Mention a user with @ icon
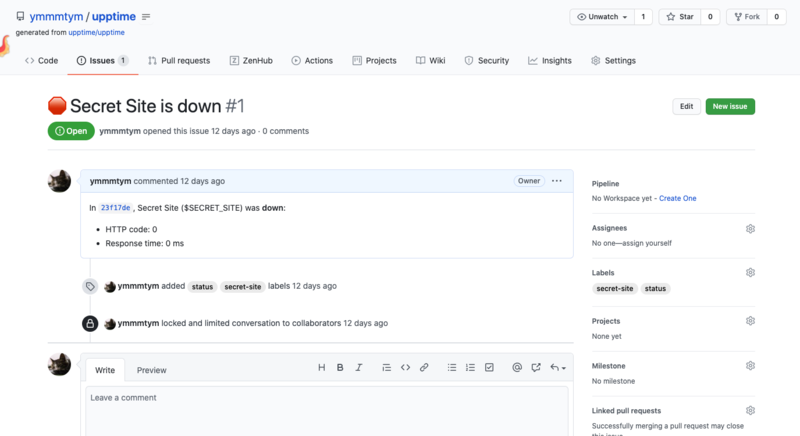 click(x=517, y=367)
